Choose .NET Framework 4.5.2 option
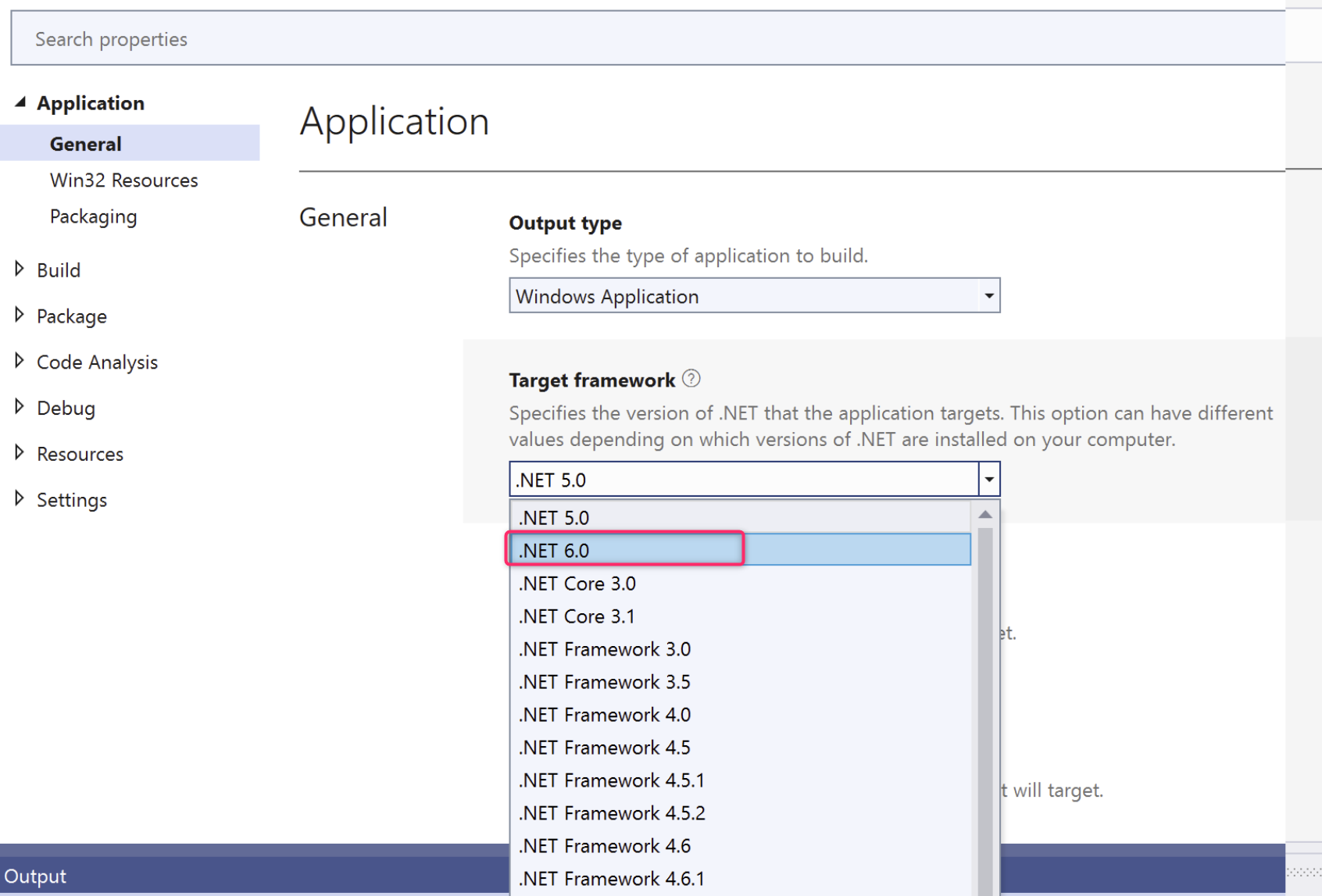 click(x=612, y=812)
